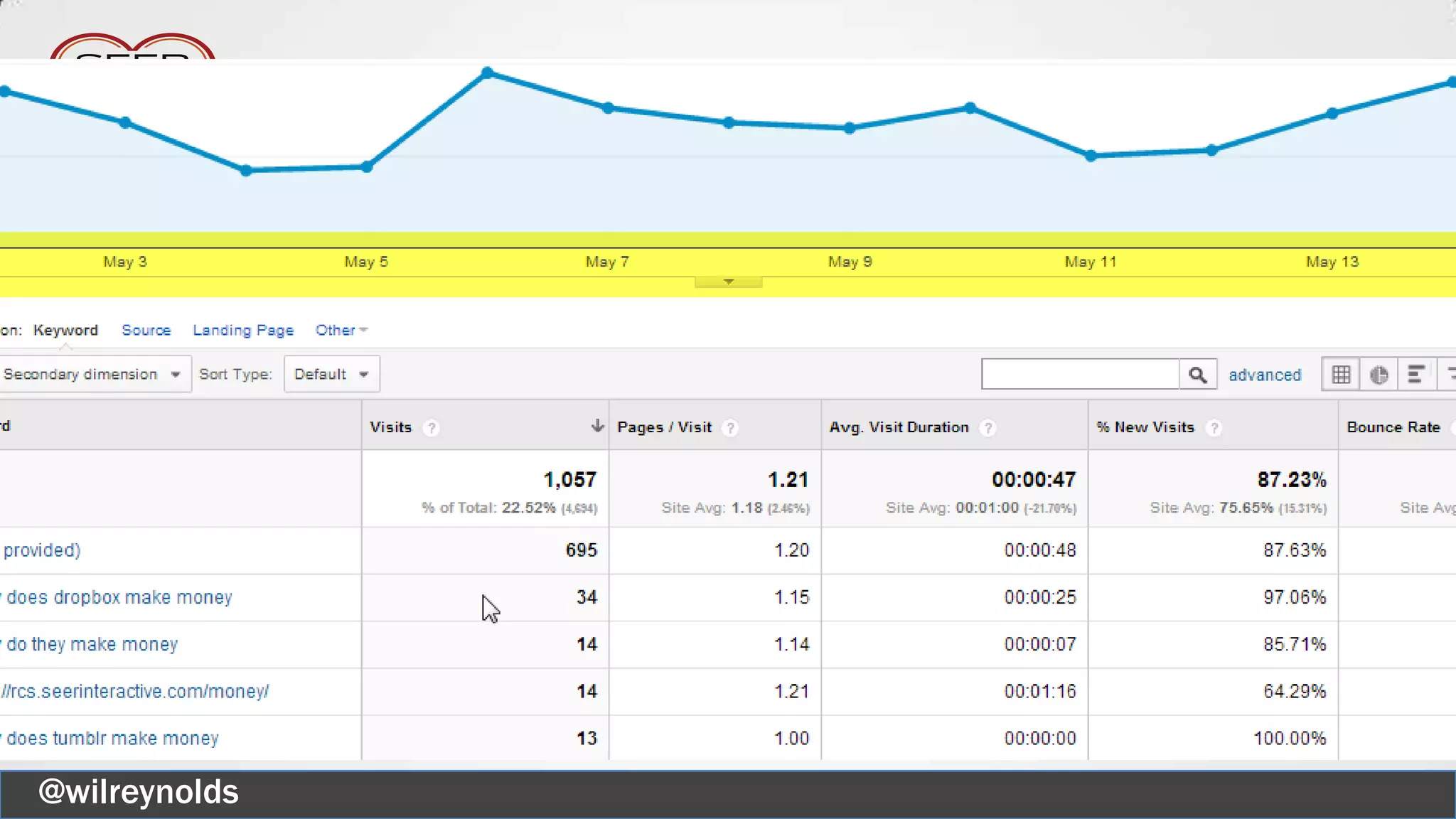Open keyword 'does dropbox make money'
Image resolution: width=1456 pixels, height=819 pixels.
click(x=119, y=598)
